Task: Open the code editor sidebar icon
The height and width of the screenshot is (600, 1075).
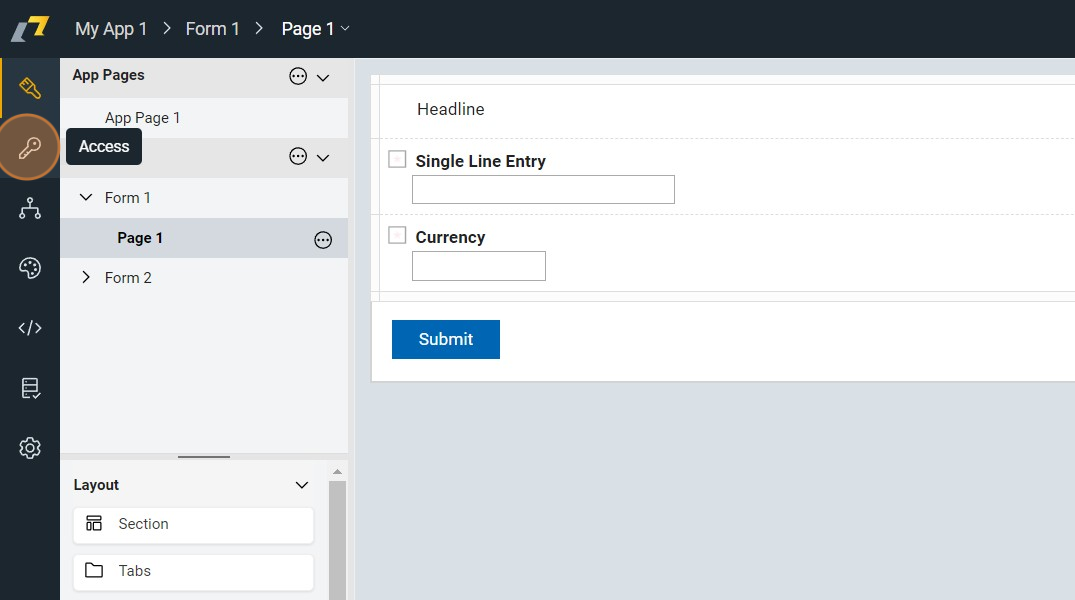Action: click(30, 328)
